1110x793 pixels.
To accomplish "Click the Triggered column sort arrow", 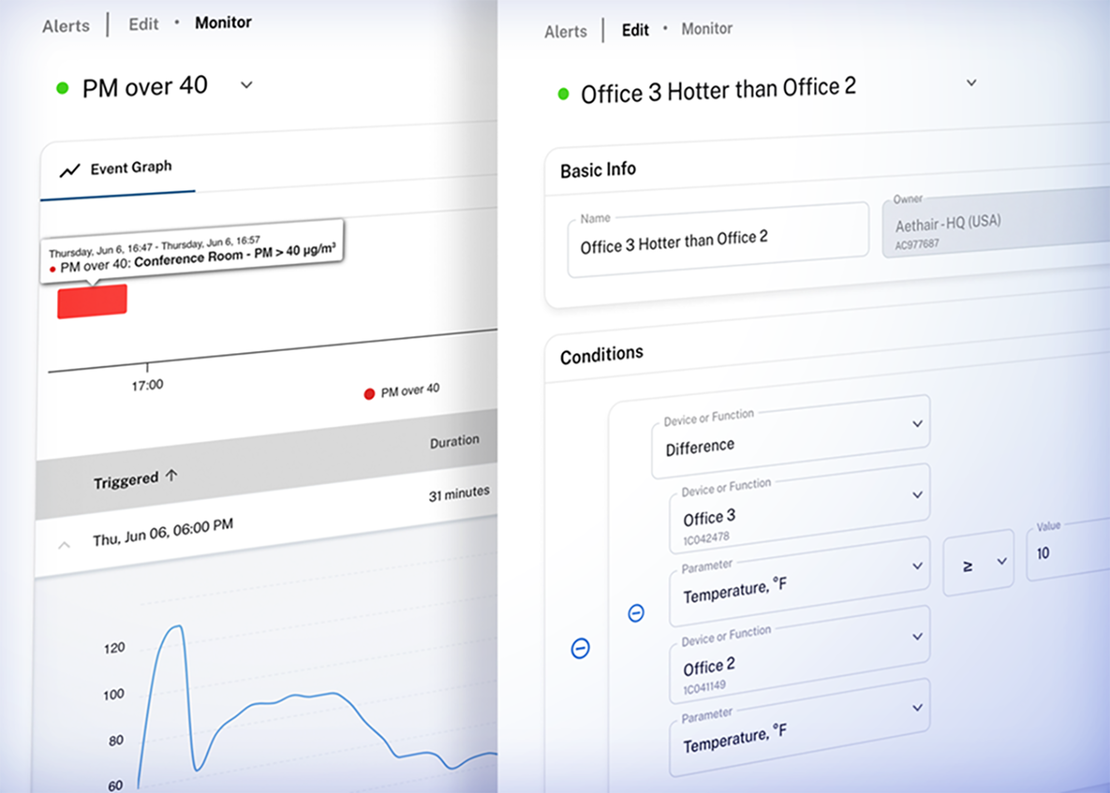I will (x=171, y=477).
